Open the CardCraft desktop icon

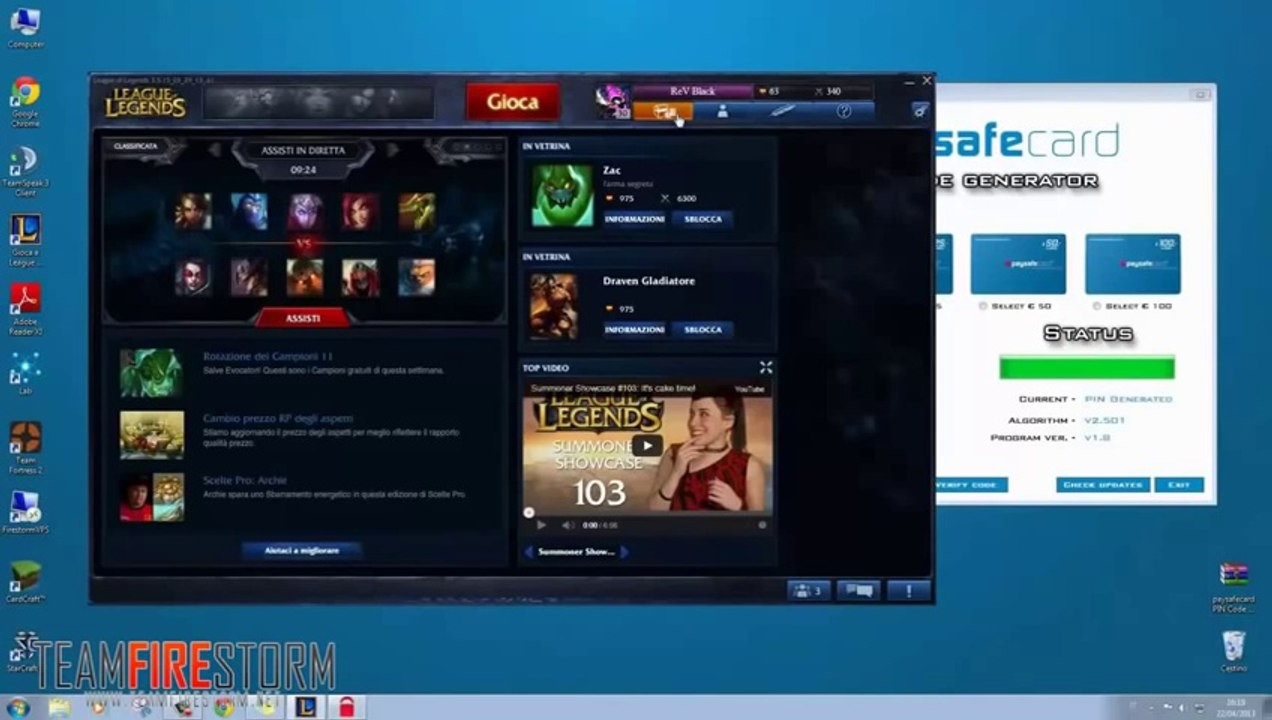(25, 581)
